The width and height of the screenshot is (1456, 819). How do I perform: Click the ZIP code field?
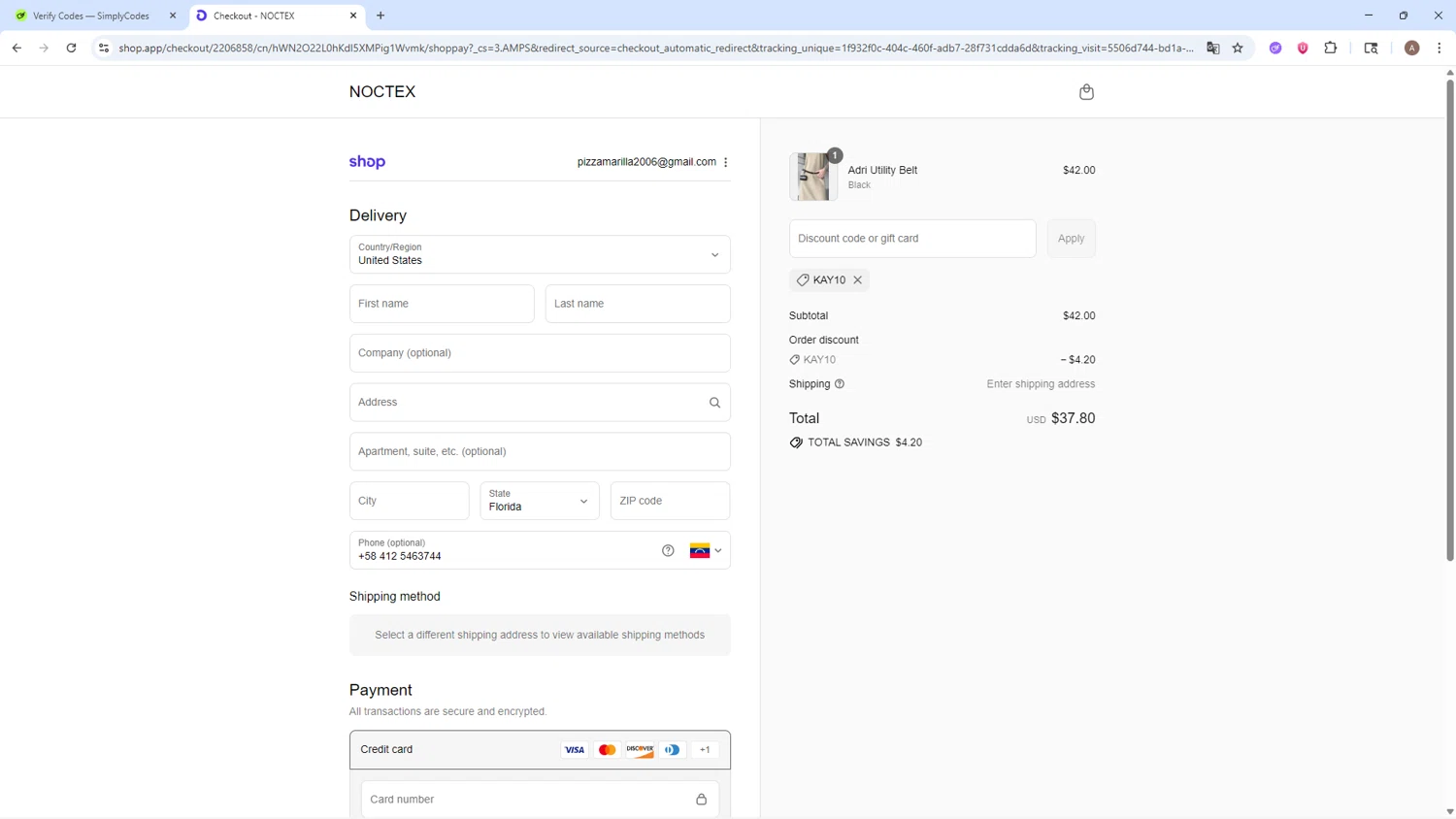tap(670, 501)
